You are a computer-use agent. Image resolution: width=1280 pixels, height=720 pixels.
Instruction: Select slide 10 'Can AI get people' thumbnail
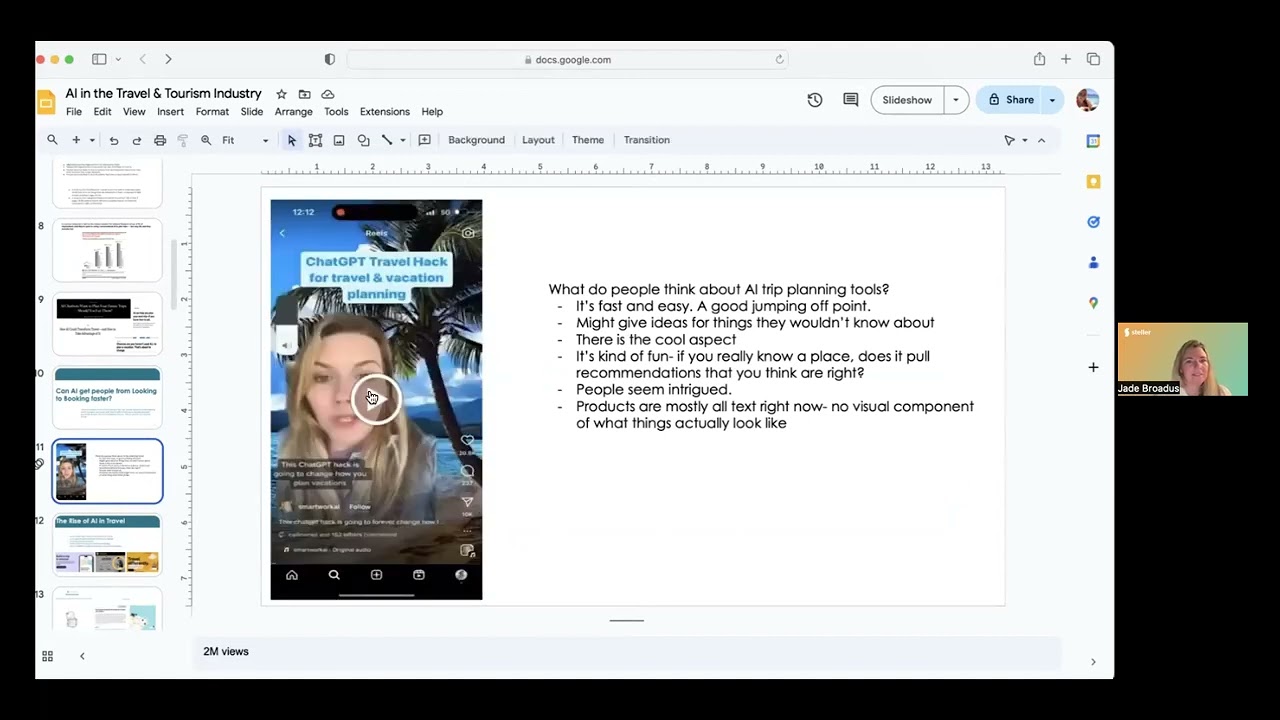pyautogui.click(x=107, y=398)
